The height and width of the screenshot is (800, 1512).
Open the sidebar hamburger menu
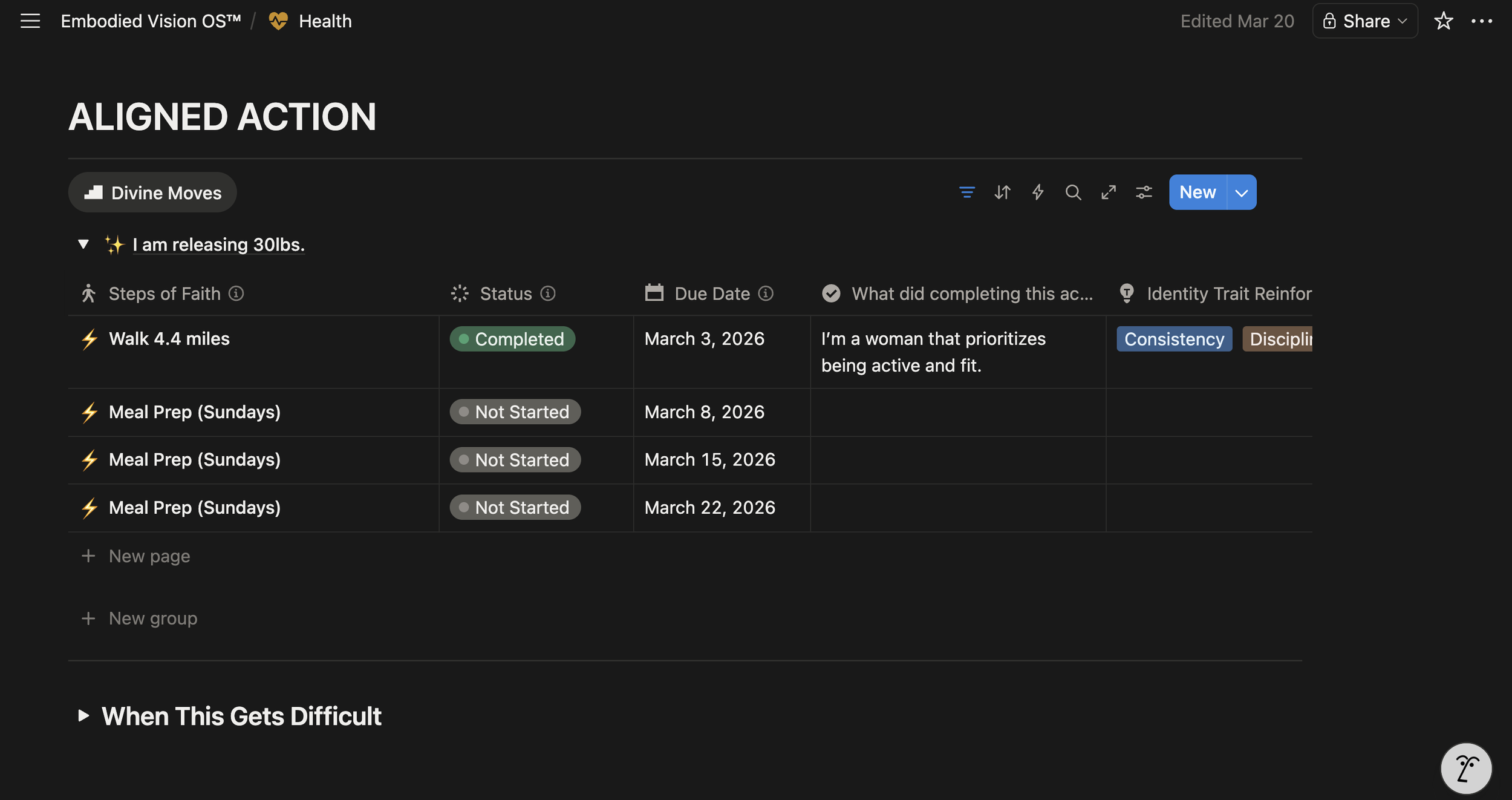coord(30,21)
